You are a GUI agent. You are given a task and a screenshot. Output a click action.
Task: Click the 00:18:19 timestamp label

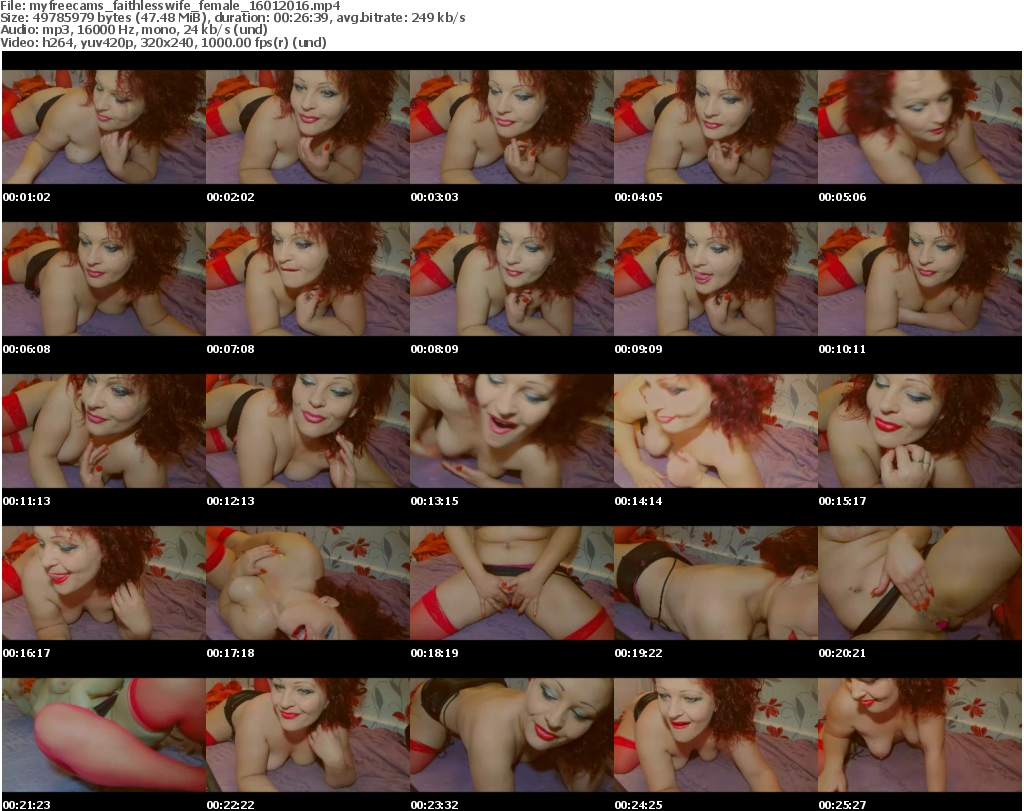tap(434, 653)
